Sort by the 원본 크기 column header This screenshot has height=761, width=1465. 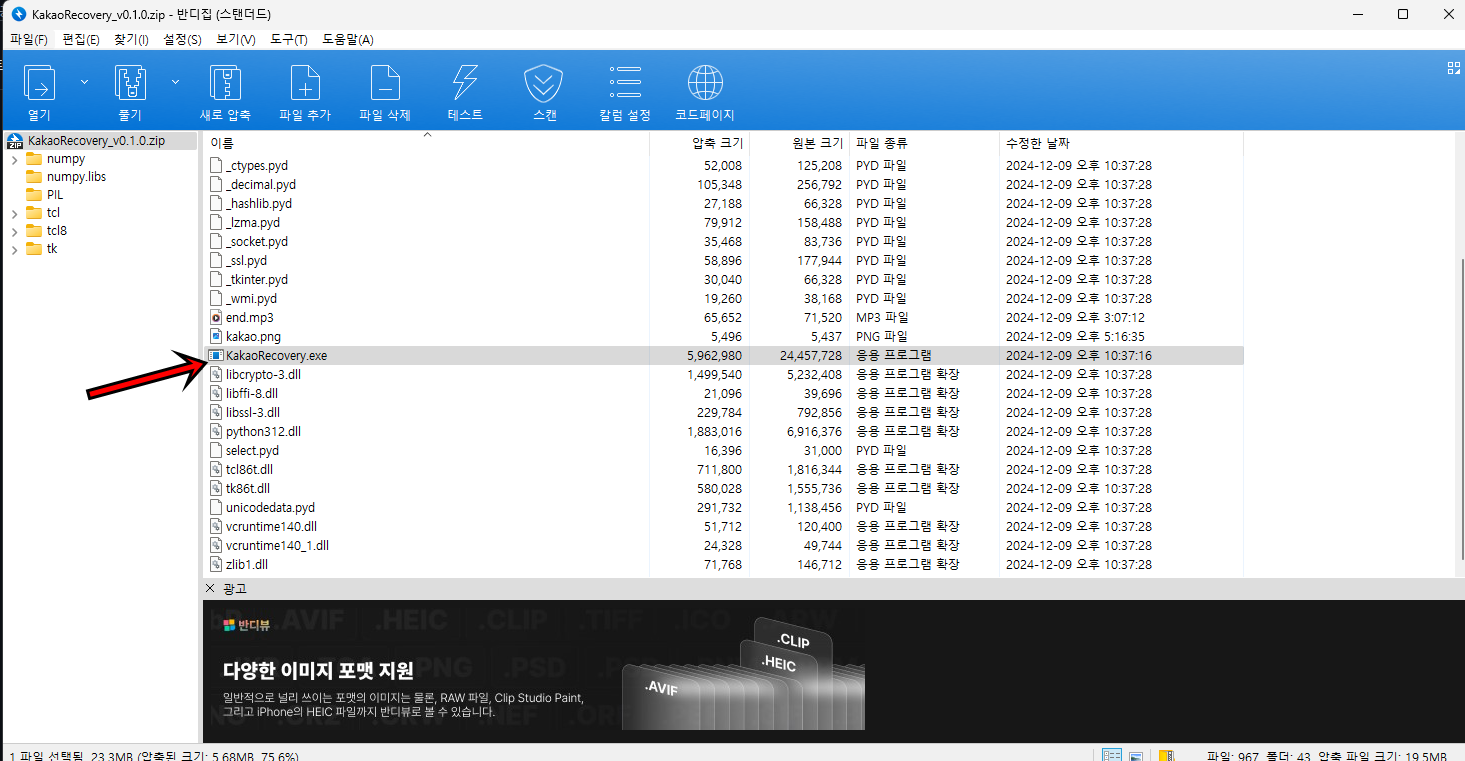coord(800,143)
